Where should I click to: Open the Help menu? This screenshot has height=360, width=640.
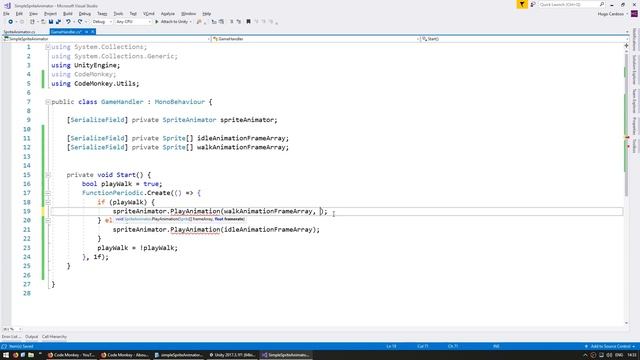click(x=207, y=14)
